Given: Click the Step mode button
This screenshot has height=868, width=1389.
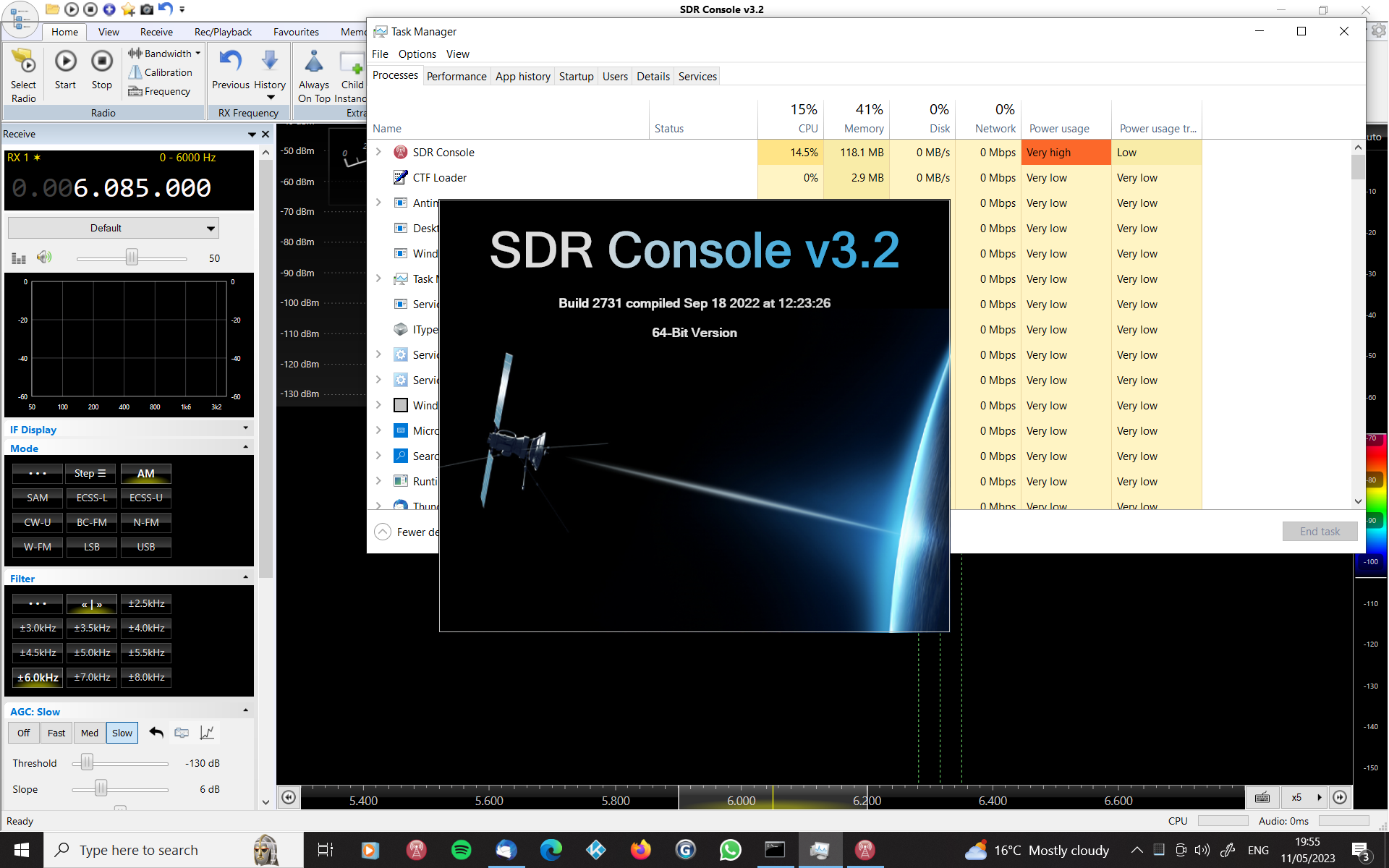Looking at the screenshot, I should coord(92,474).
